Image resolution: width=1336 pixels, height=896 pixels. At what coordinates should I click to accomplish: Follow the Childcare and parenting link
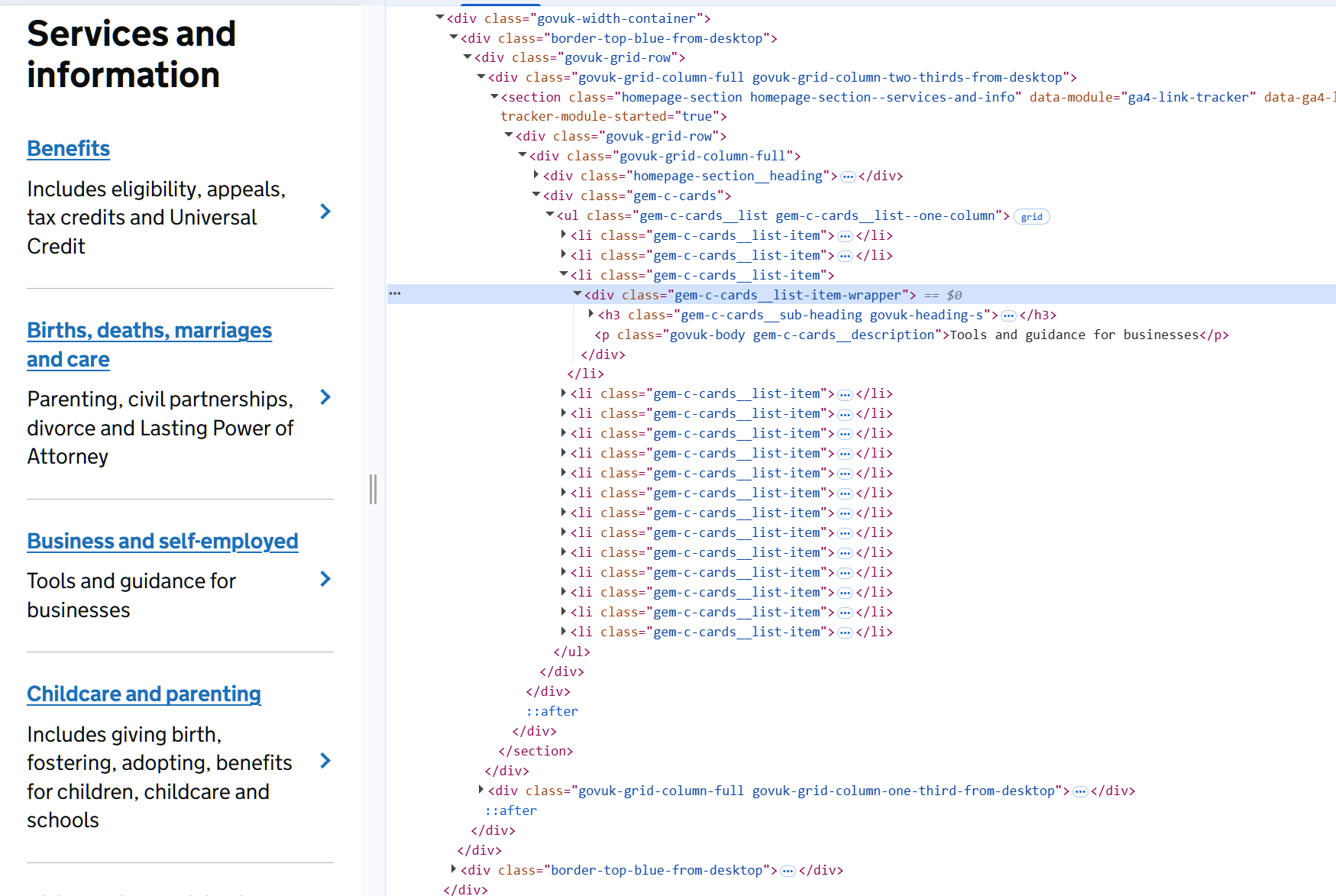(144, 694)
